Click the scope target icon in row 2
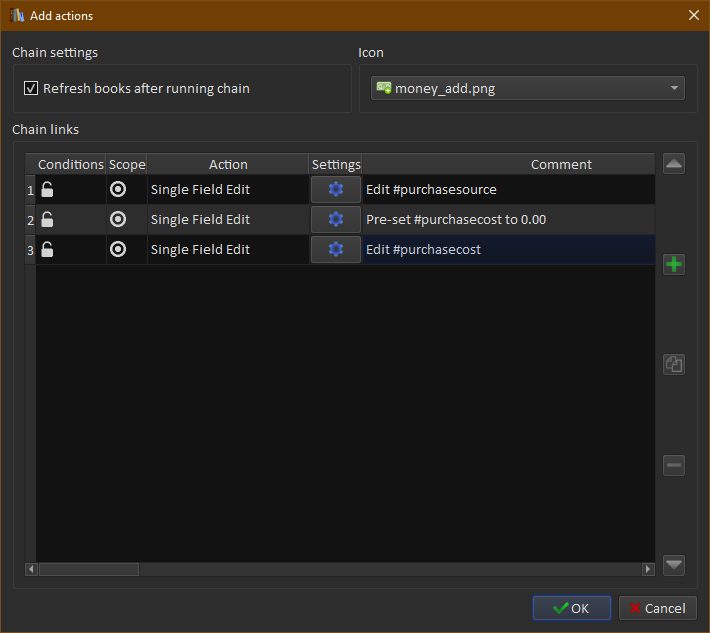 tap(118, 220)
